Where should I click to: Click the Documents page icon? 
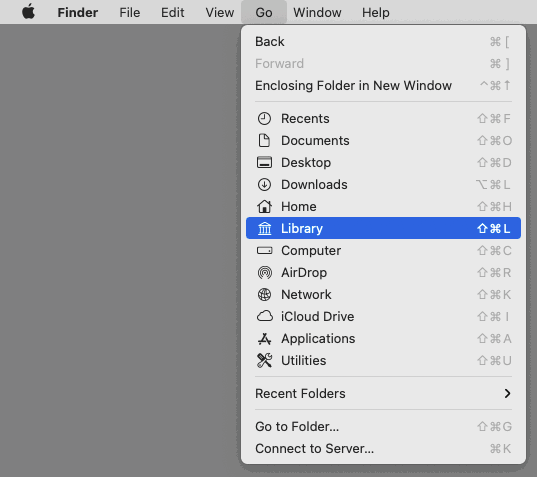[x=264, y=141]
